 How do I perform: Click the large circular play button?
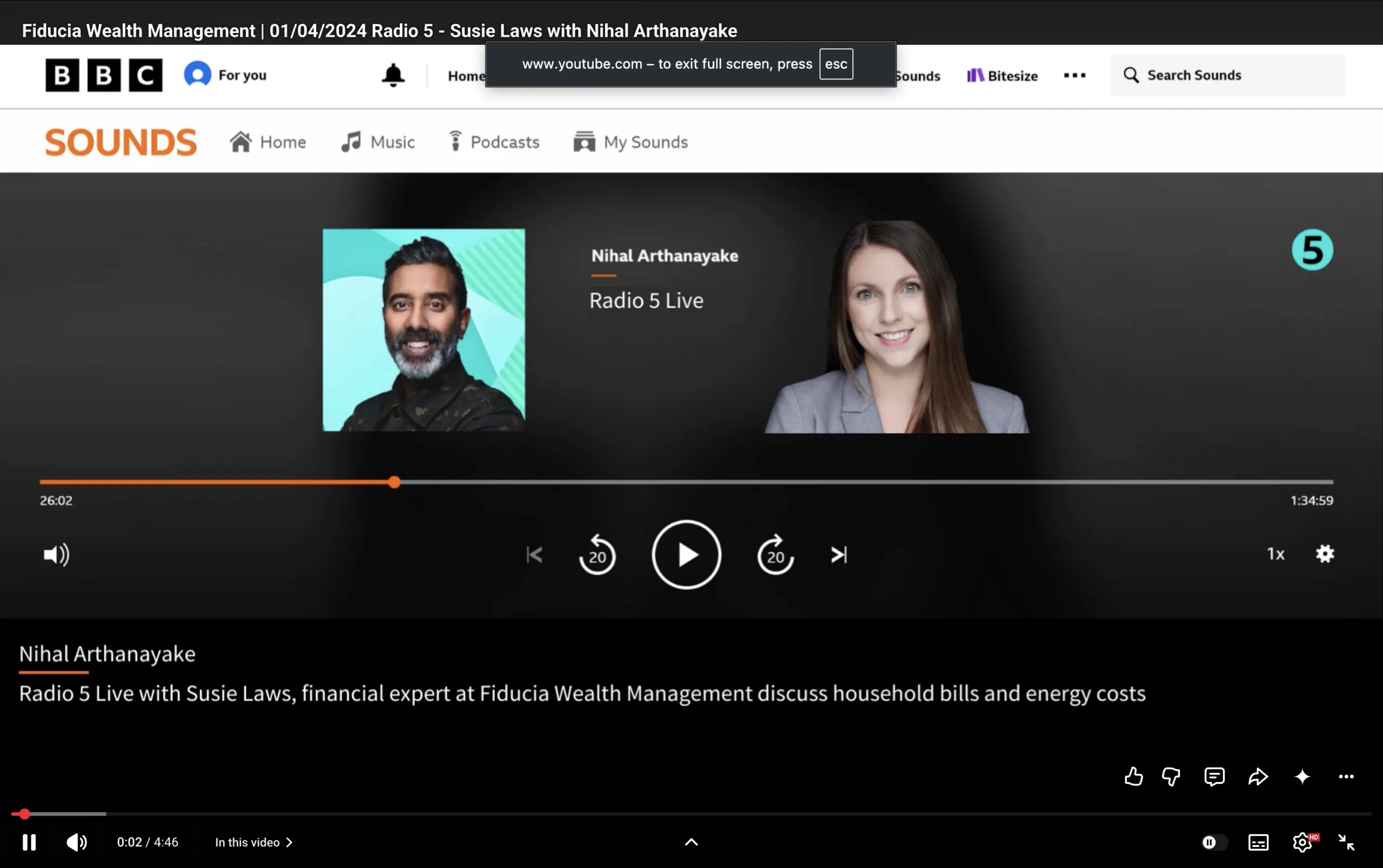tap(686, 555)
